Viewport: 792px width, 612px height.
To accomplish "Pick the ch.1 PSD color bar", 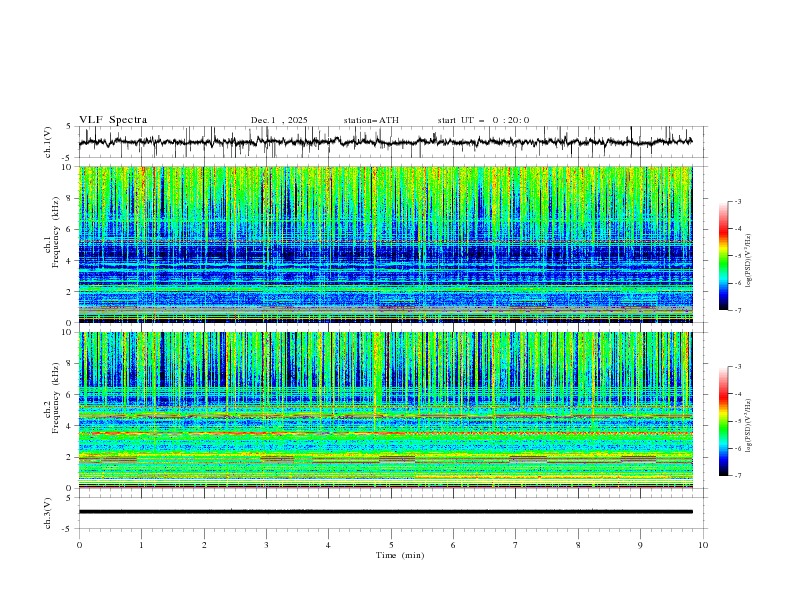I will click(723, 256).
